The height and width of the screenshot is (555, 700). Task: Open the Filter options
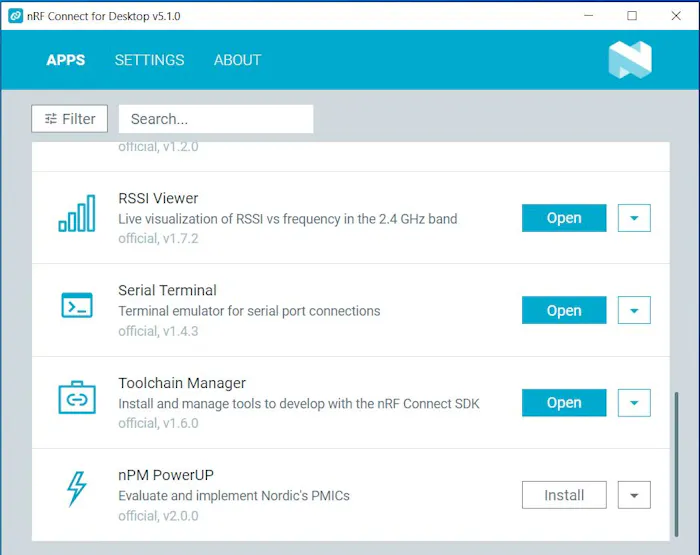click(70, 119)
